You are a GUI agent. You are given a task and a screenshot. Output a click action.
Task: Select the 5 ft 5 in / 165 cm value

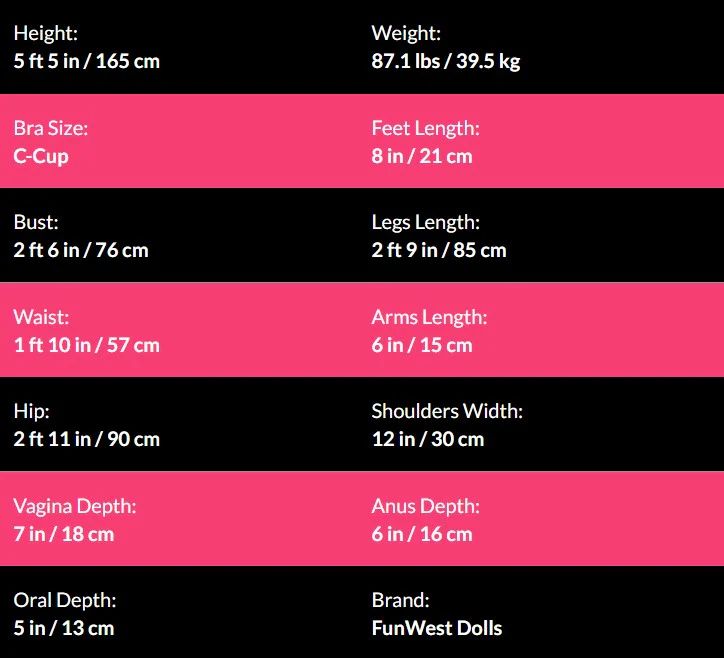click(x=87, y=61)
